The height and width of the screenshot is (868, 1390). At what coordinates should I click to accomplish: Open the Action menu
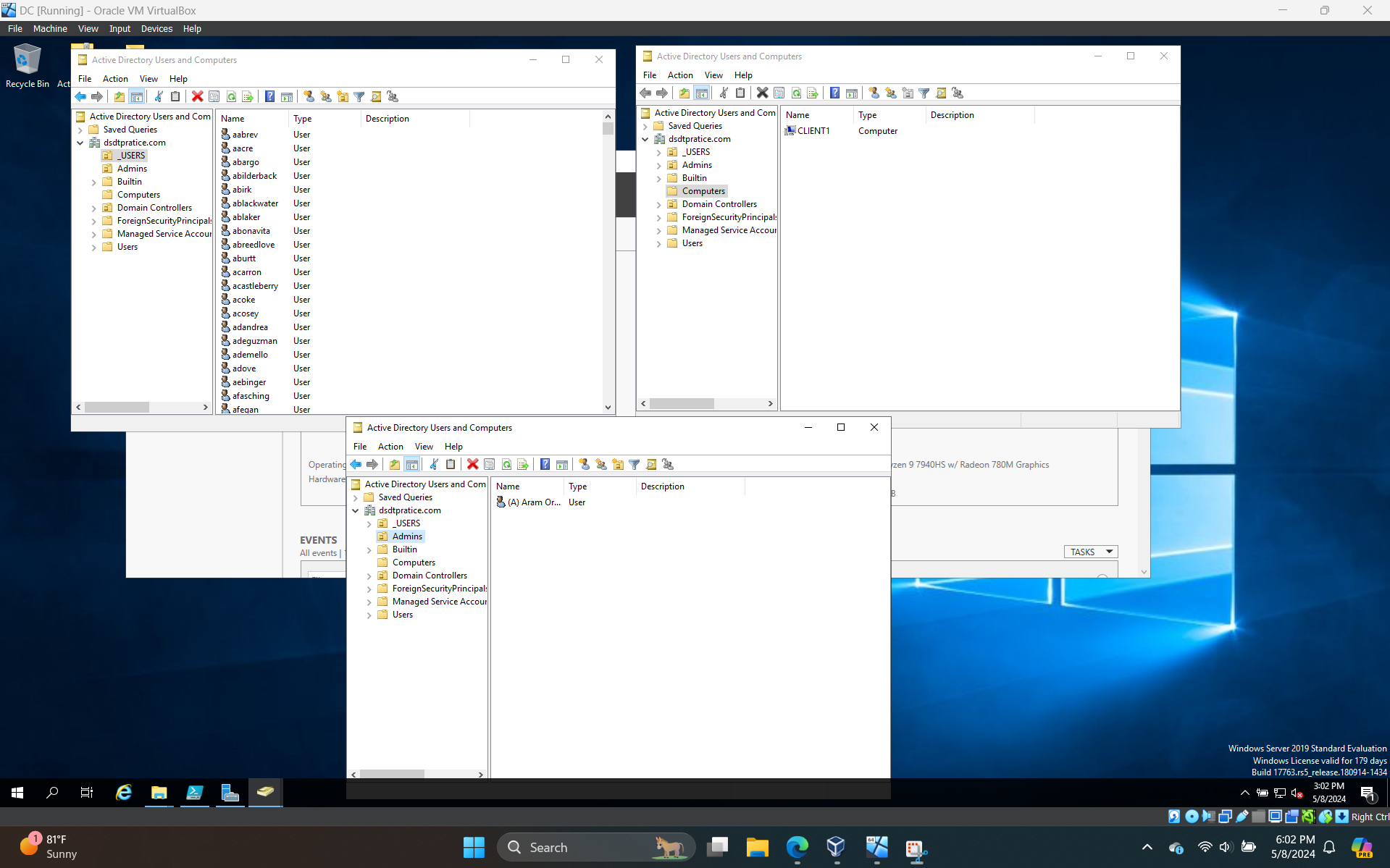pyautogui.click(x=115, y=78)
